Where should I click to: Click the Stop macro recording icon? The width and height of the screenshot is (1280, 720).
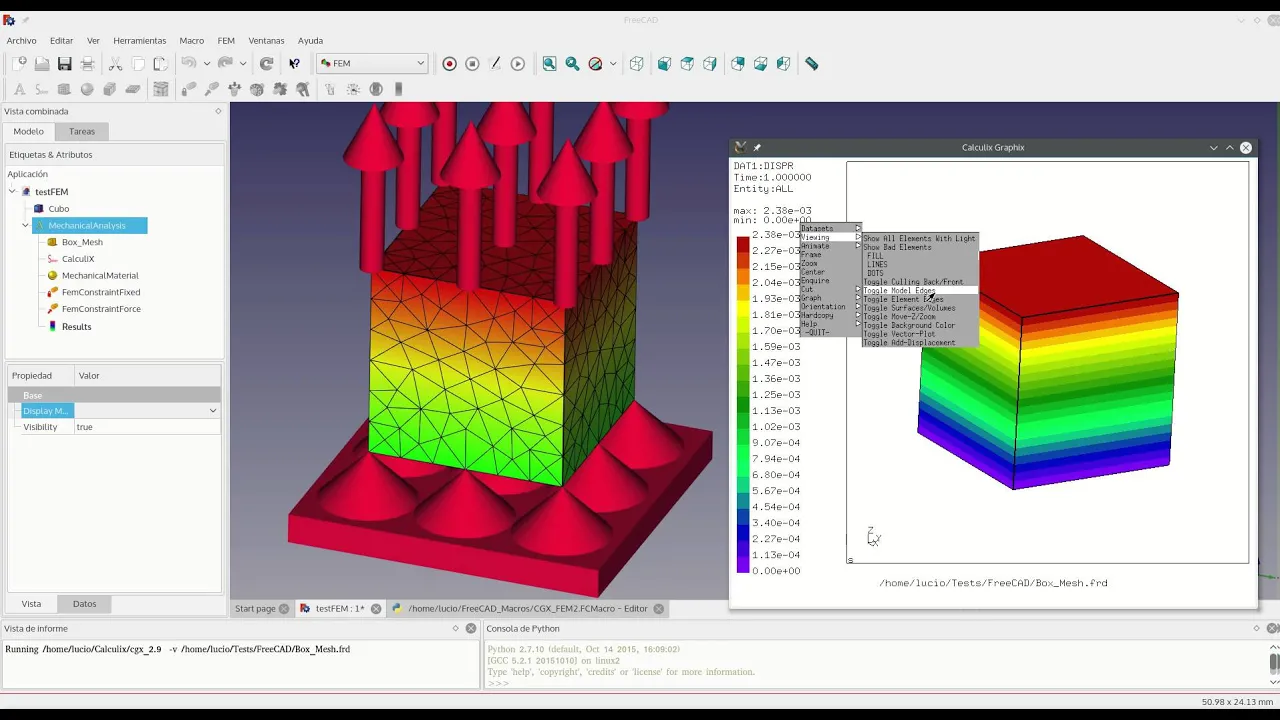click(472, 63)
